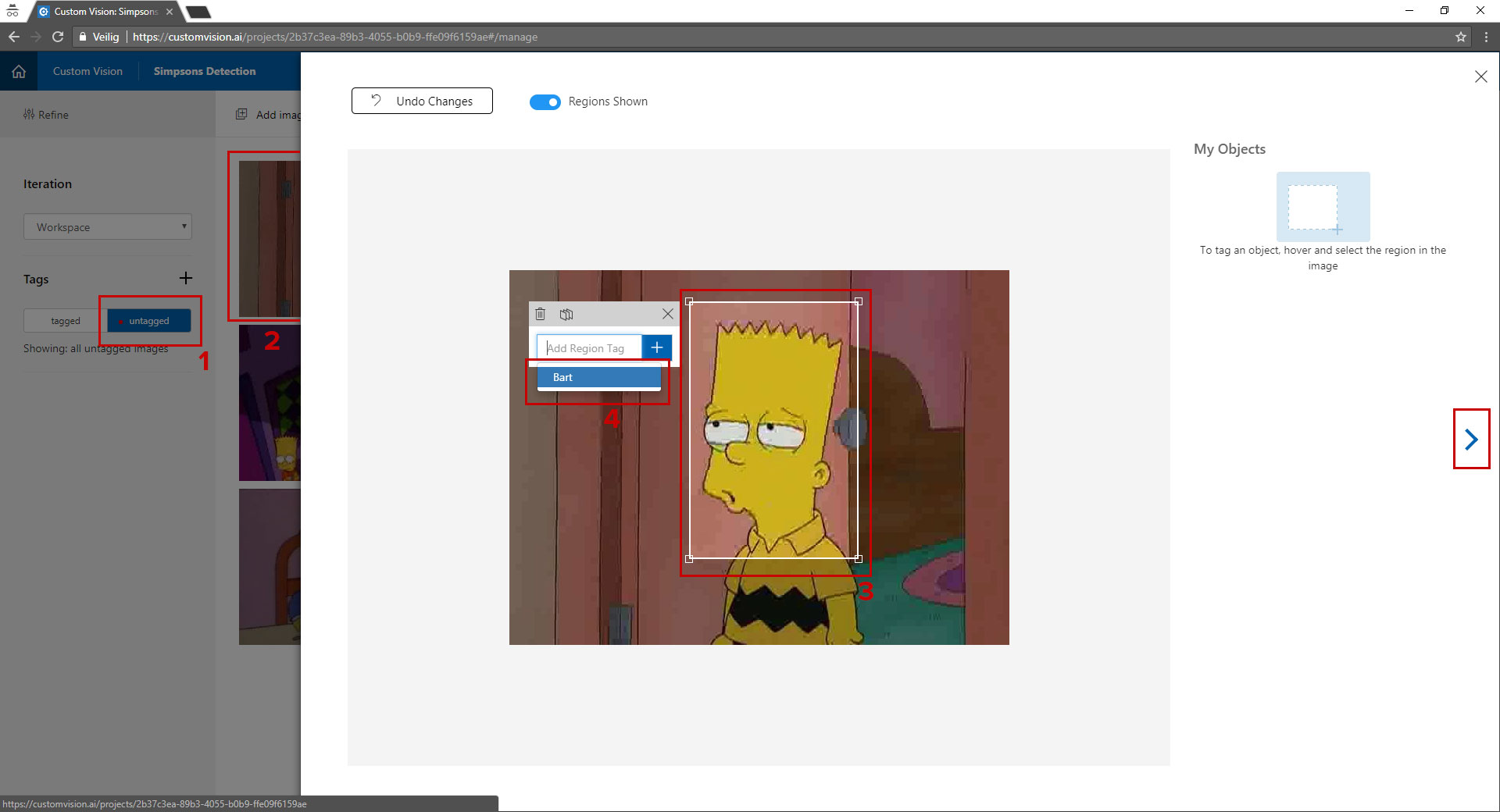Select the Bart tag suggestion
The height and width of the screenshot is (812, 1500).
(x=598, y=377)
